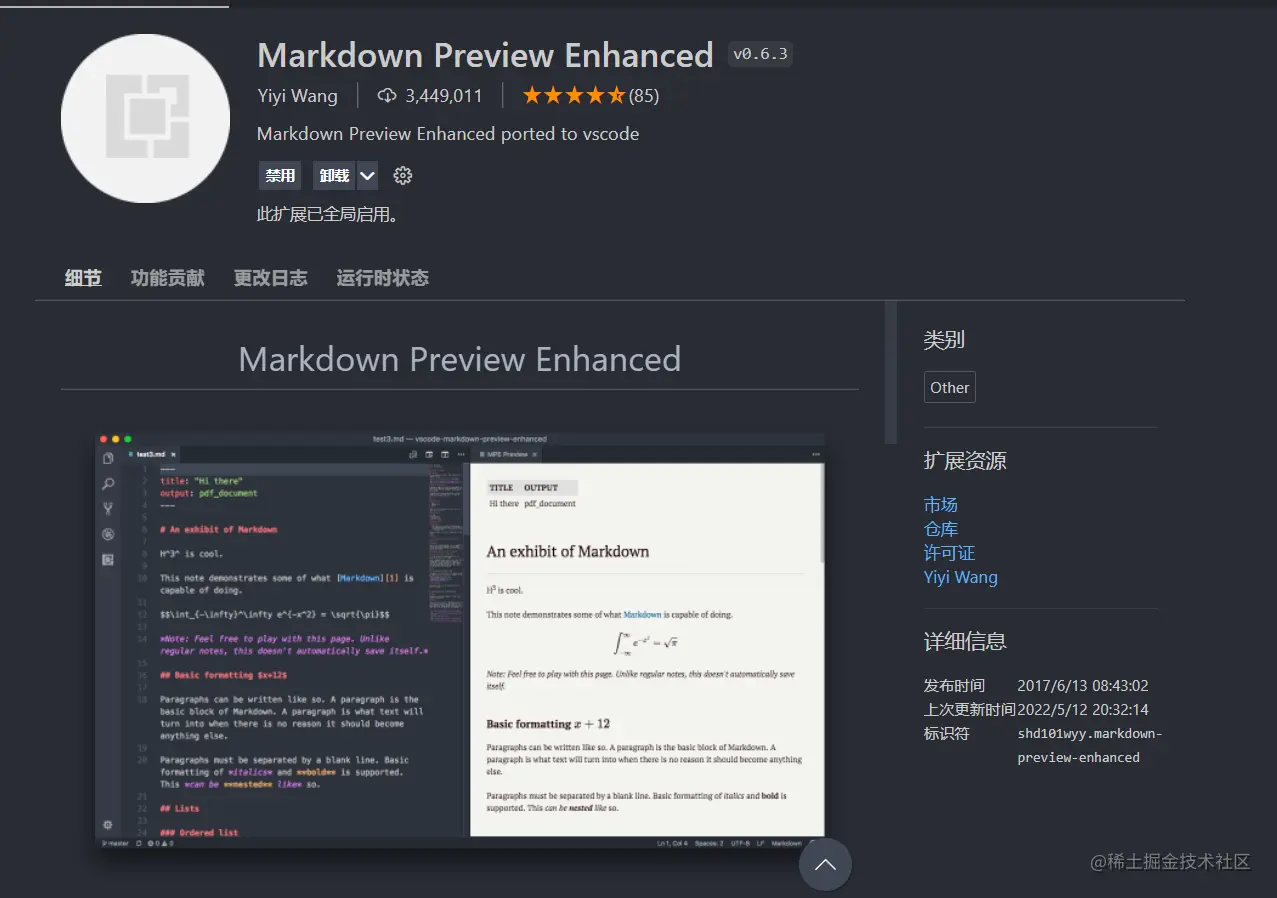Click the description 'Markdown Preview Enhanced ported to vscode'
This screenshot has width=1277, height=898.
448,134
